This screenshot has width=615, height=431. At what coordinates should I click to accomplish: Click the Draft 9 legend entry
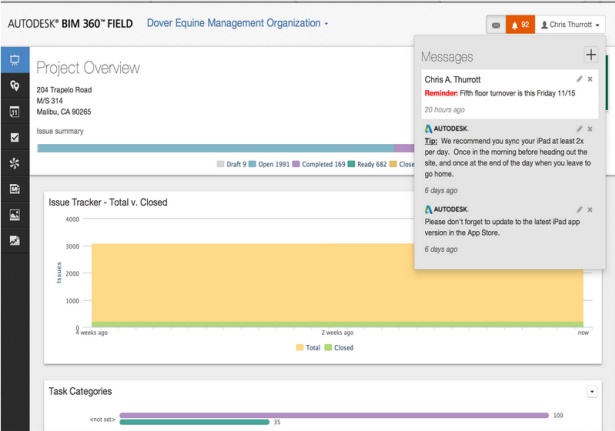click(x=231, y=164)
